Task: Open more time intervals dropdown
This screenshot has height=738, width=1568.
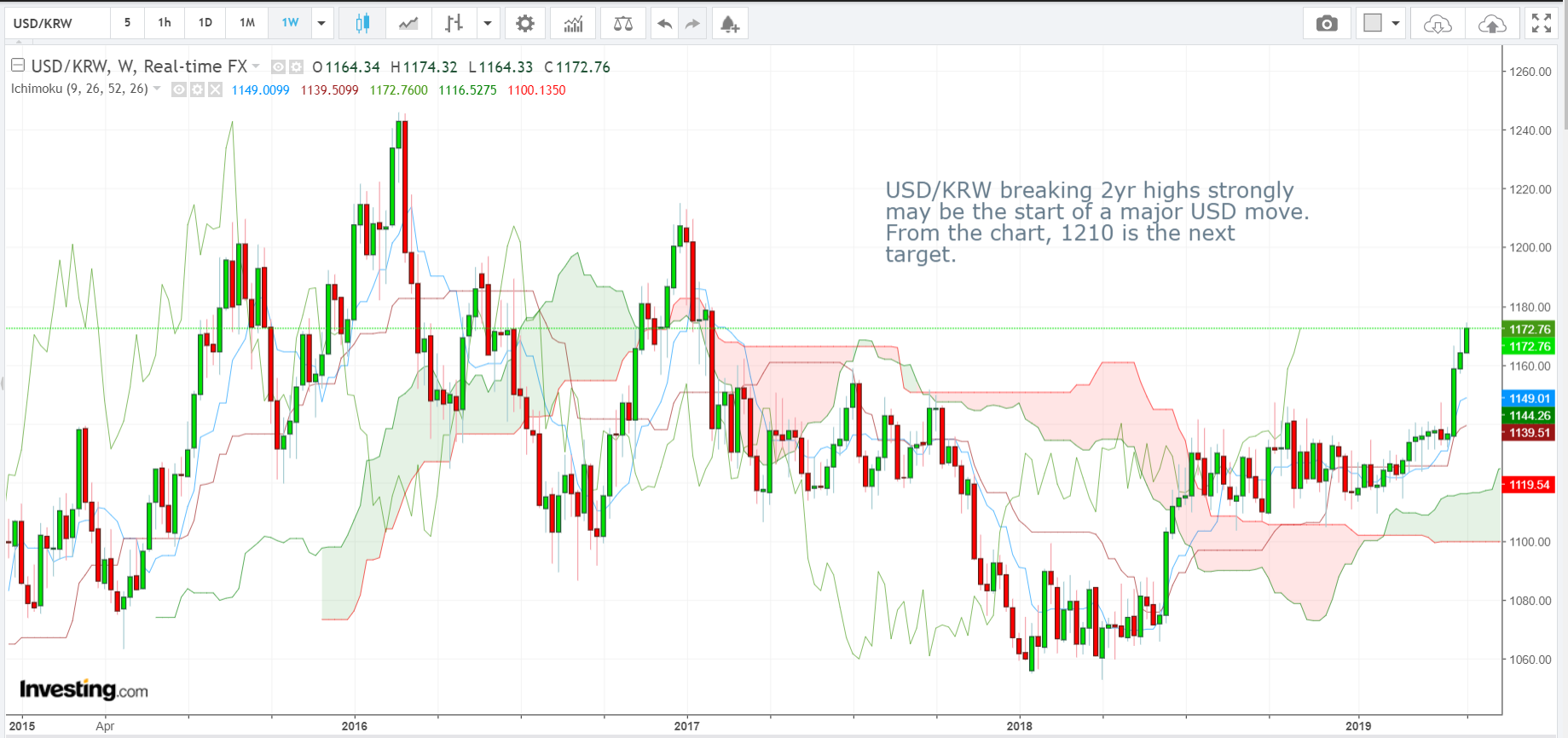Action: coord(321,23)
